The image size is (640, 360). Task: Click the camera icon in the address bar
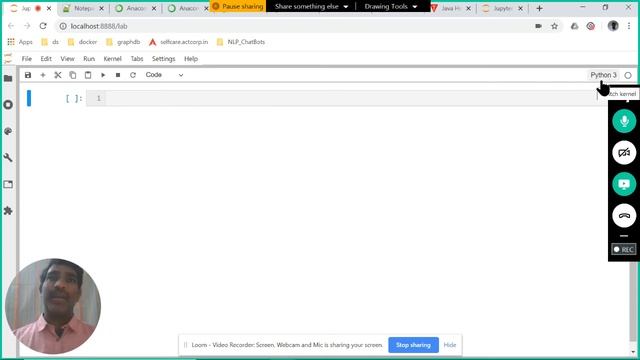pyautogui.click(x=538, y=26)
